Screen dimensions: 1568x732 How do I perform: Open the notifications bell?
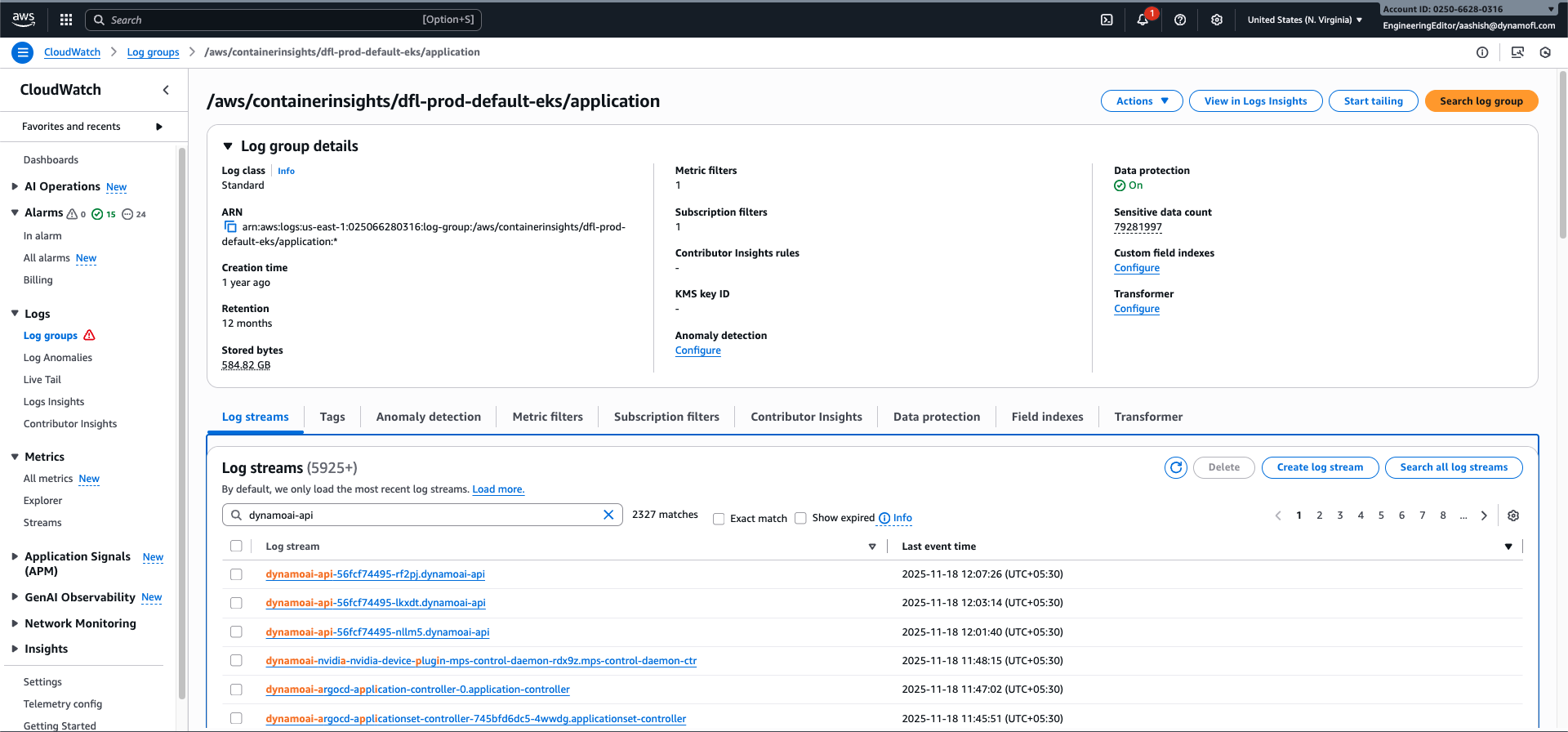click(1143, 20)
